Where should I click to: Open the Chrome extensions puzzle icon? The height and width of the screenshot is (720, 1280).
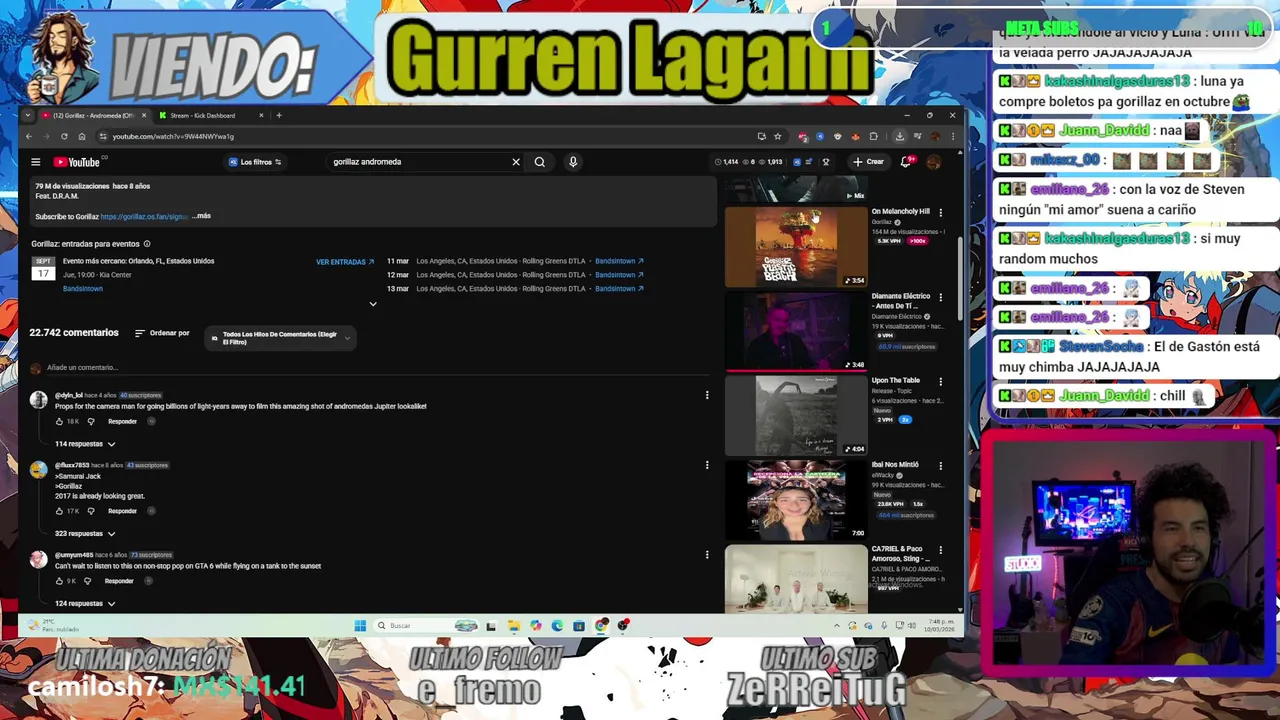point(873,136)
